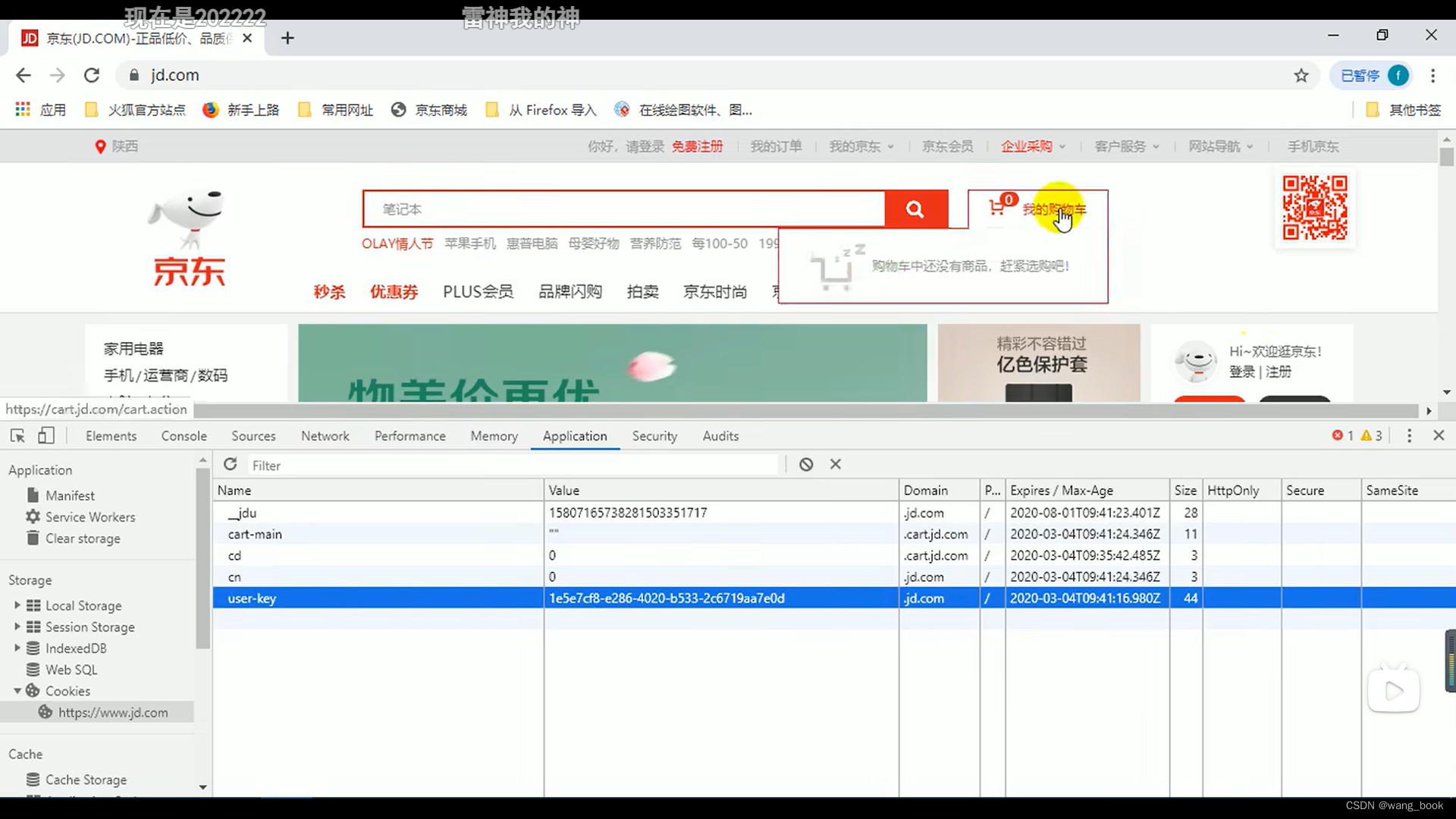Switch to the Sources tab
Image resolution: width=1456 pixels, height=819 pixels.
[x=253, y=436]
